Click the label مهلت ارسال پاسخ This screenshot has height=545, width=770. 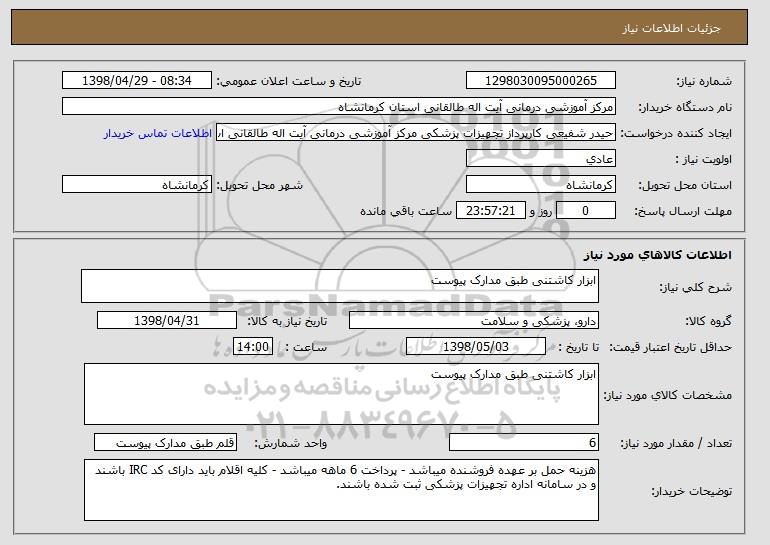pyautogui.click(x=683, y=211)
